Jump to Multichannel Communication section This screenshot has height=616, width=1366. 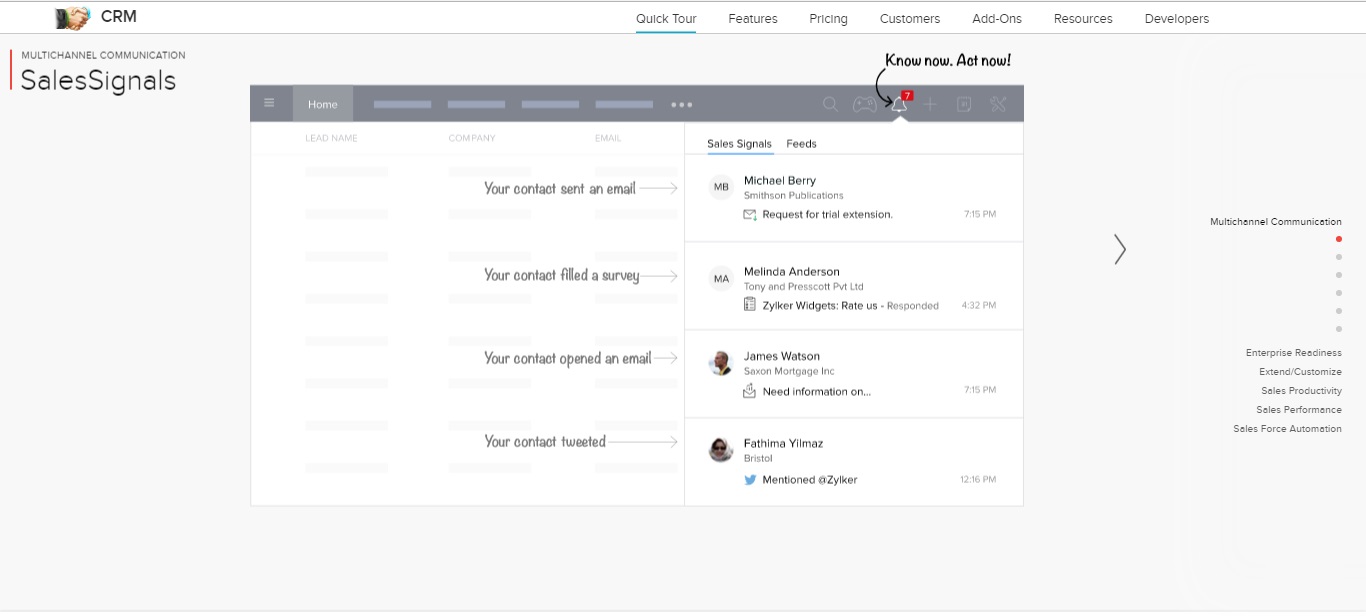click(1276, 222)
